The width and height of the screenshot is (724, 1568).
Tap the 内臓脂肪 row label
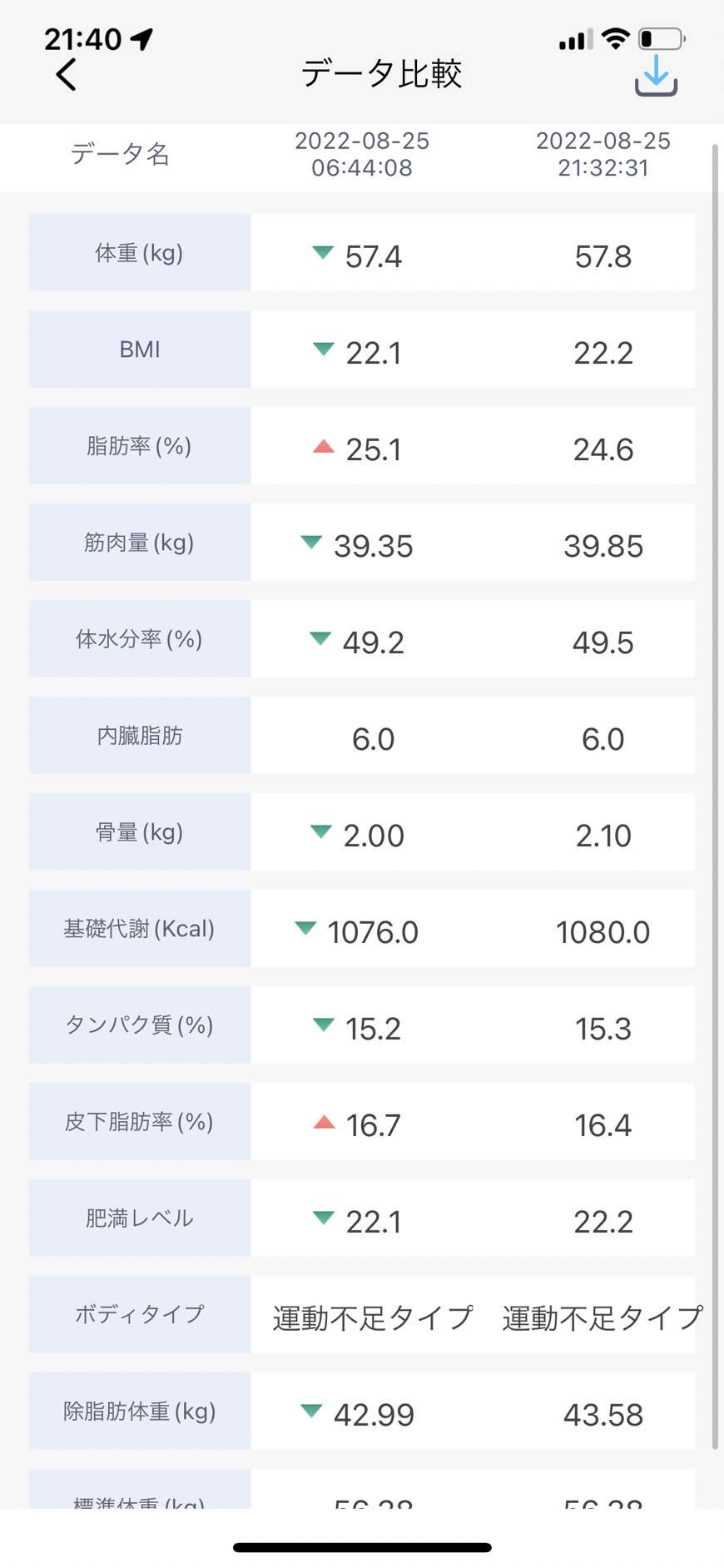pyautogui.click(x=140, y=735)
